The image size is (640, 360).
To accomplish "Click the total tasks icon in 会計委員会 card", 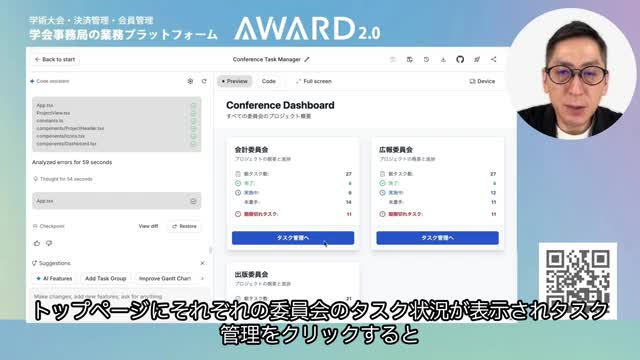I will click(x=238, y=174).
